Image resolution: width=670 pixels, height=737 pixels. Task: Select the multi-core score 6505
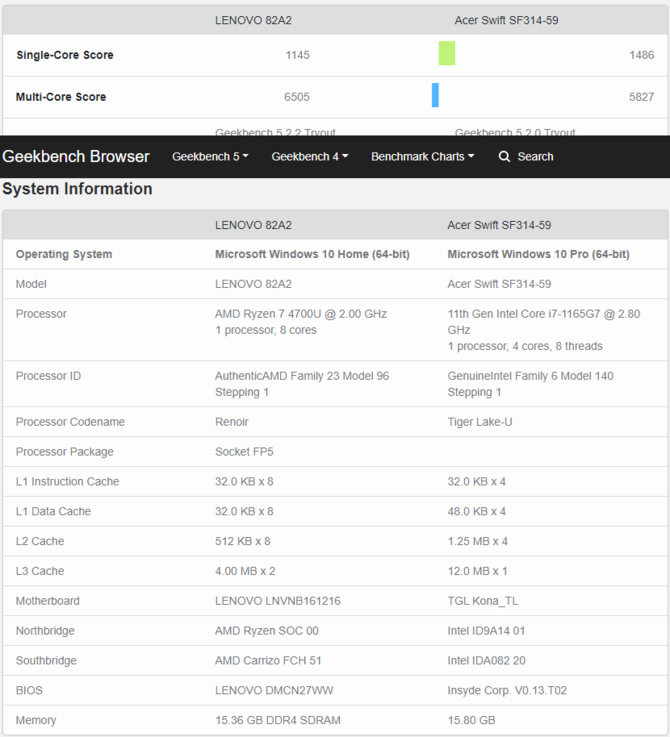click(297, 97)
